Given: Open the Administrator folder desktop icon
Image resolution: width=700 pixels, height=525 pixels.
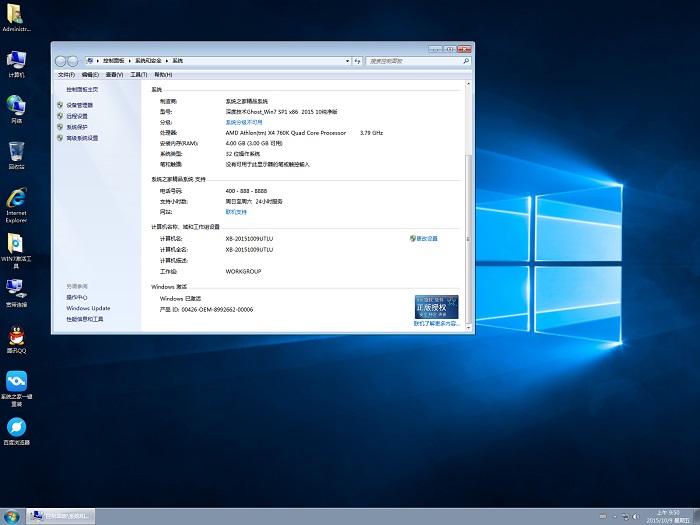Looking at the screenshot, I should [16, 17].
